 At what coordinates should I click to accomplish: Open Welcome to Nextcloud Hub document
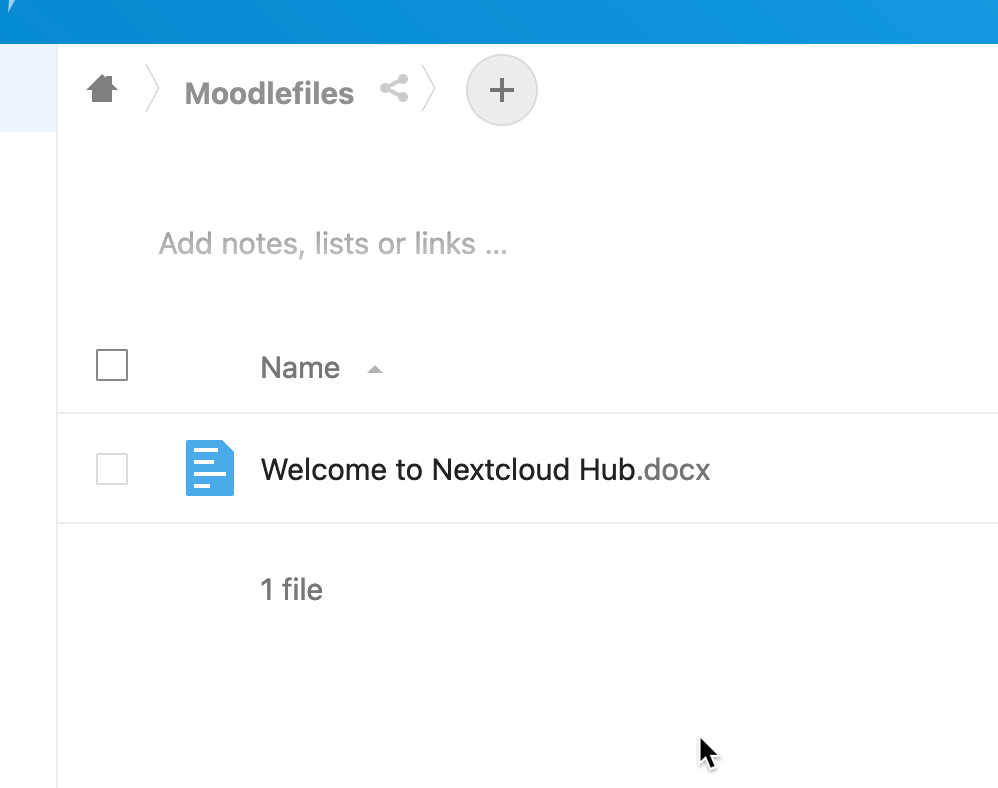click(x=448, y=470)
